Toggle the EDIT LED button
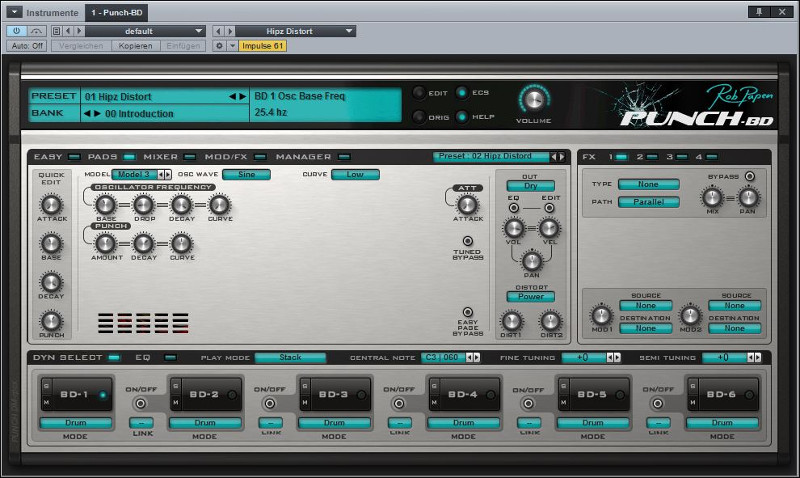 tap(418, 93)
